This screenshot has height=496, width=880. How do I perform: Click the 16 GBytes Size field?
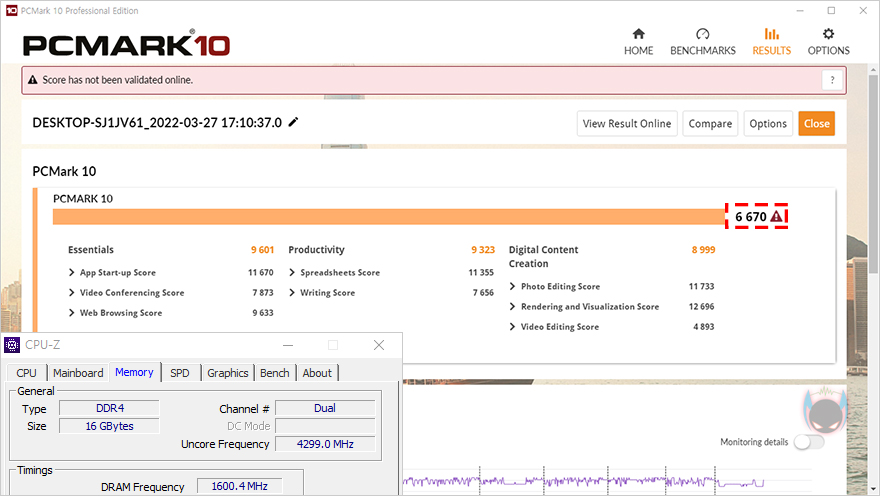pos(109,426)
